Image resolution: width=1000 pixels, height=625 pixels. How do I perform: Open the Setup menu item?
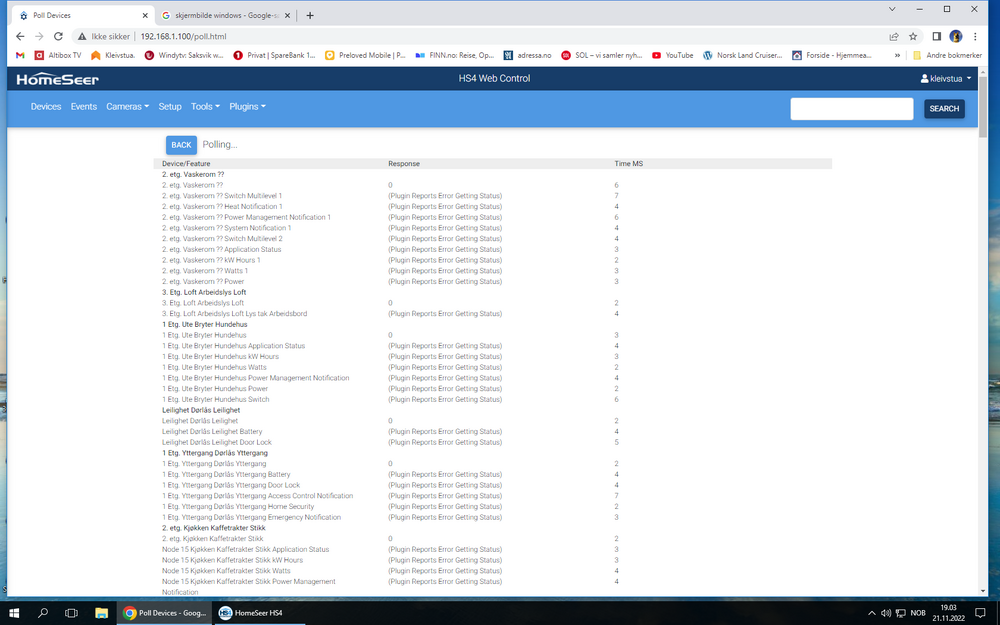coord(170,107)
